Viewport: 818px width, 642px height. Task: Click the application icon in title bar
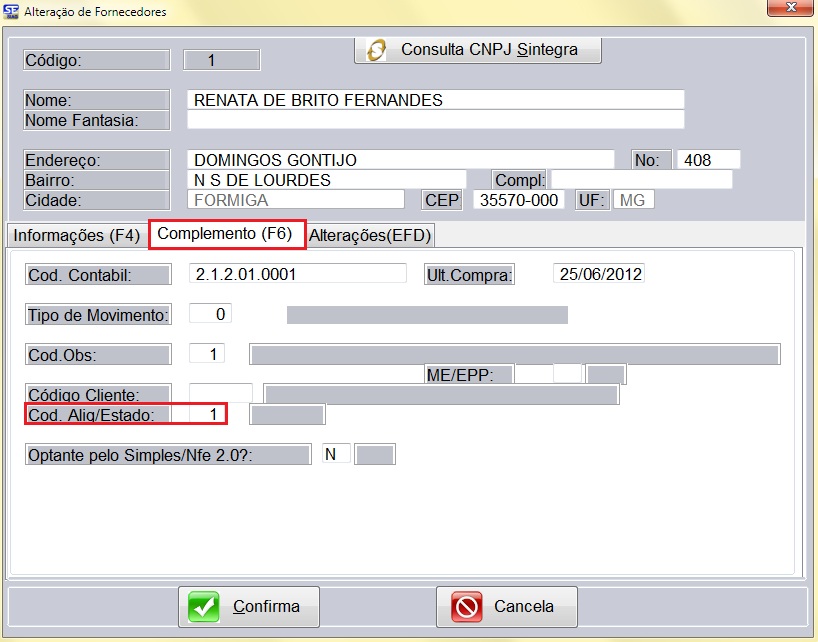pyautogui.click(x=12, y=12)
